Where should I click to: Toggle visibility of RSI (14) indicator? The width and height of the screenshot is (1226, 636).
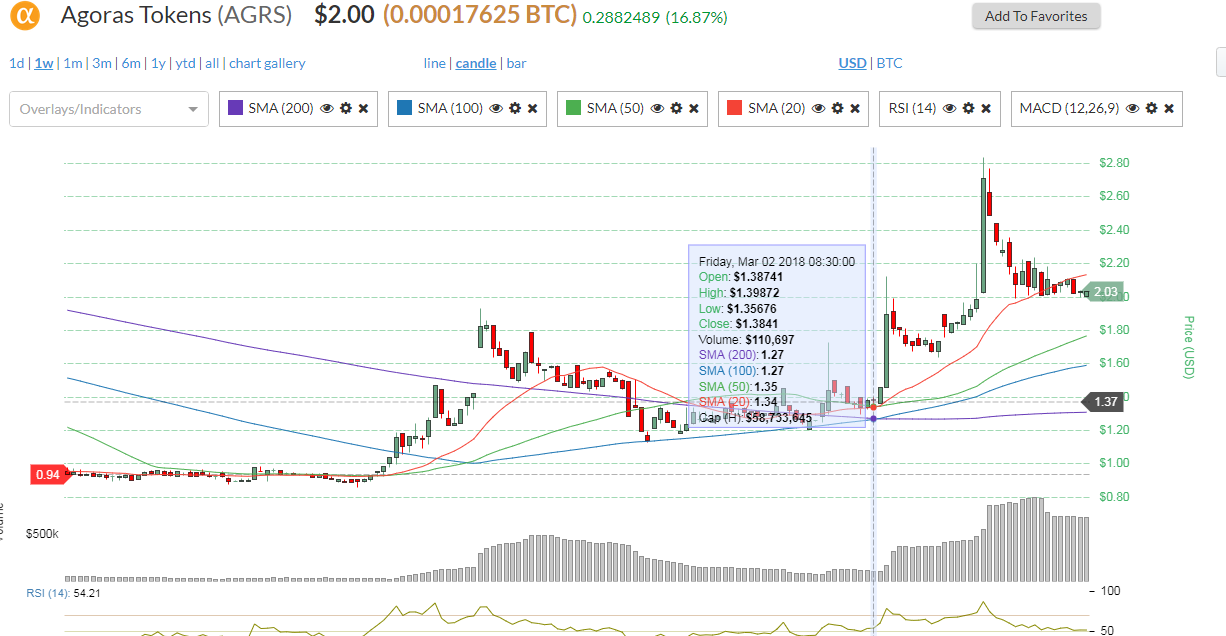950,108
